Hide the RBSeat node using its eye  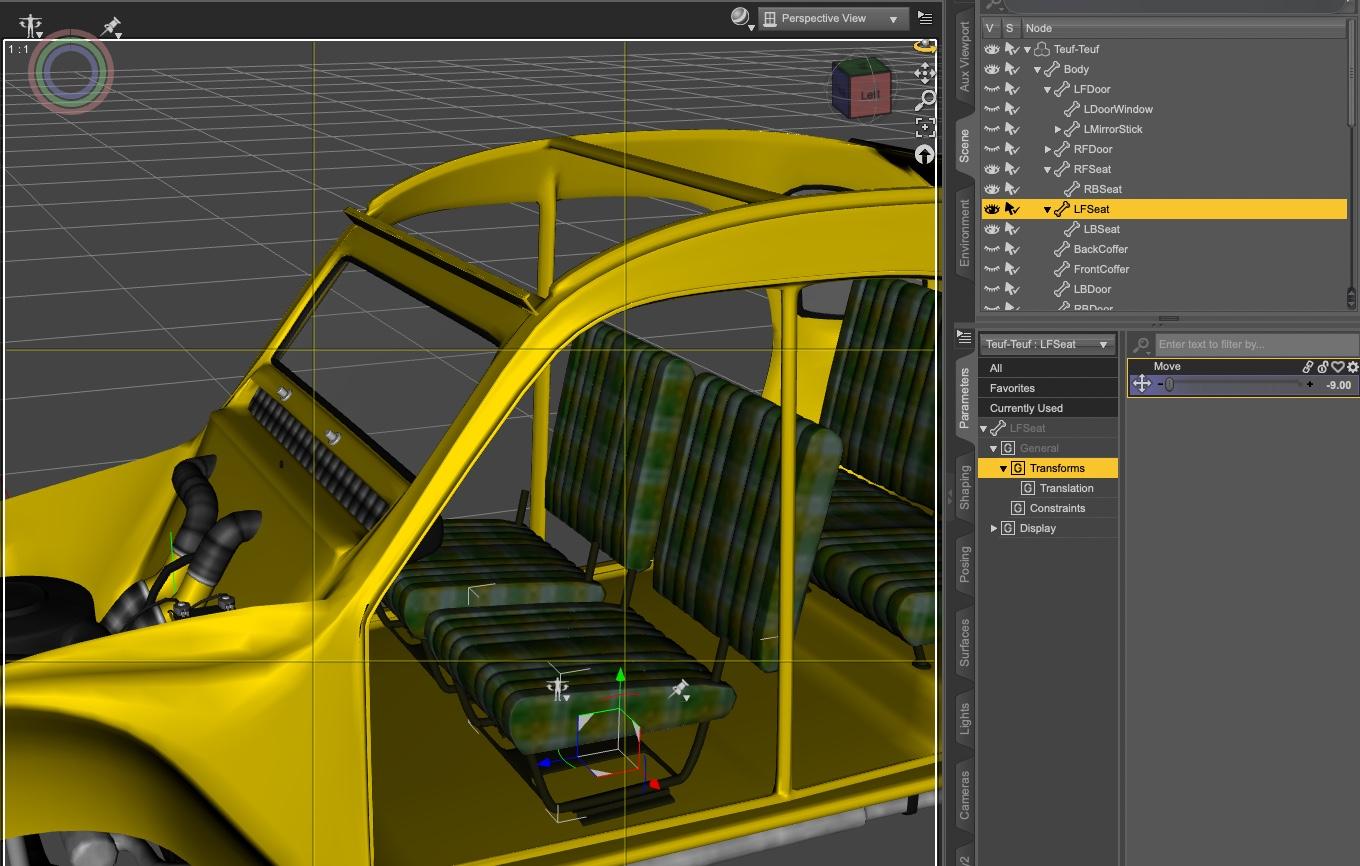(x=991, y=189)
